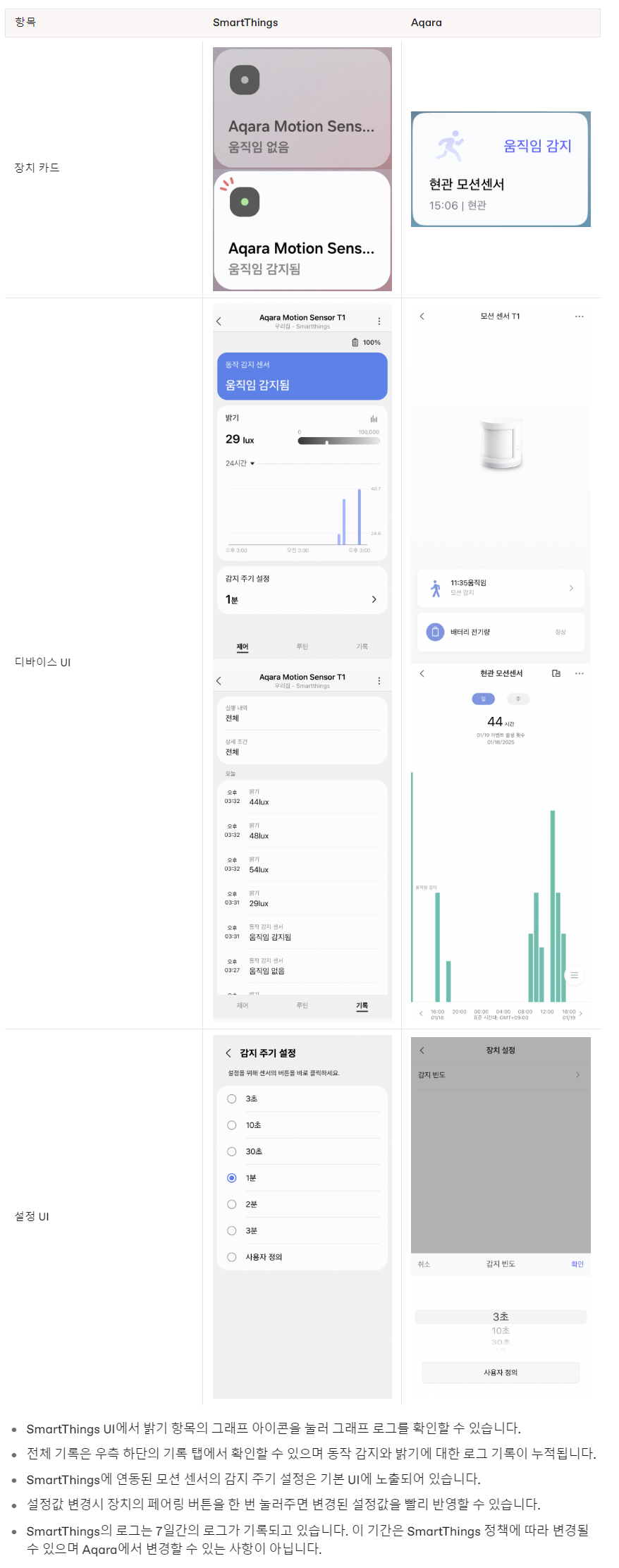The height and width of the screenshot is (1568, 619).
Task: Open the 11:35움직임 motion log row
Action: coord(501,587)
